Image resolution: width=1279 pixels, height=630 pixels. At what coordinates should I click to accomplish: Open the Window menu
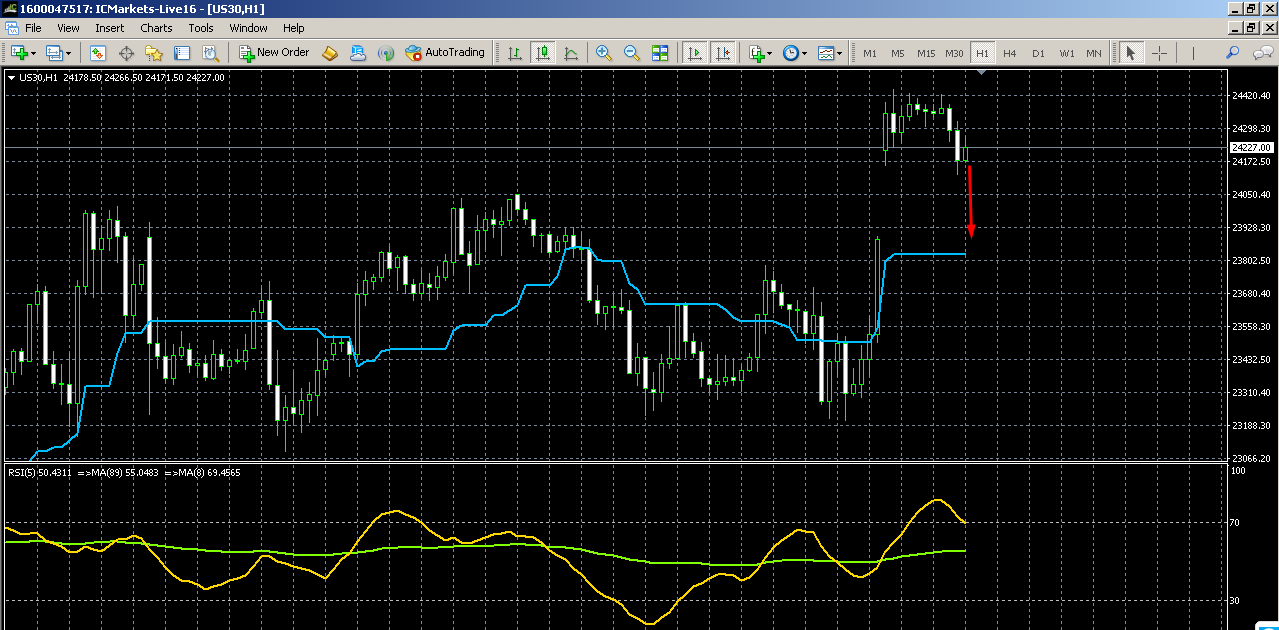point(248,28)
